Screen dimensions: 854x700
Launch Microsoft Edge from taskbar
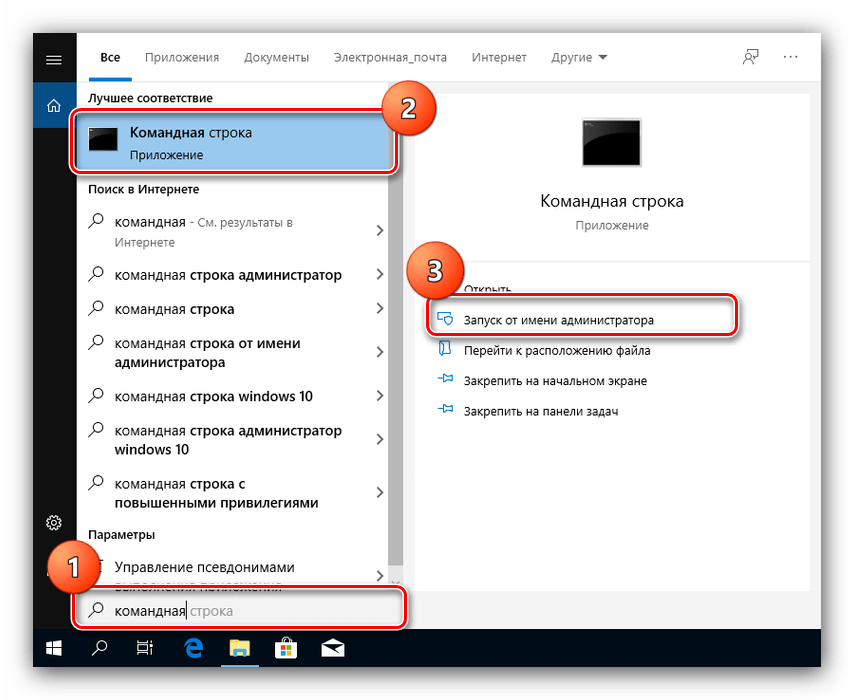[193, 649]
